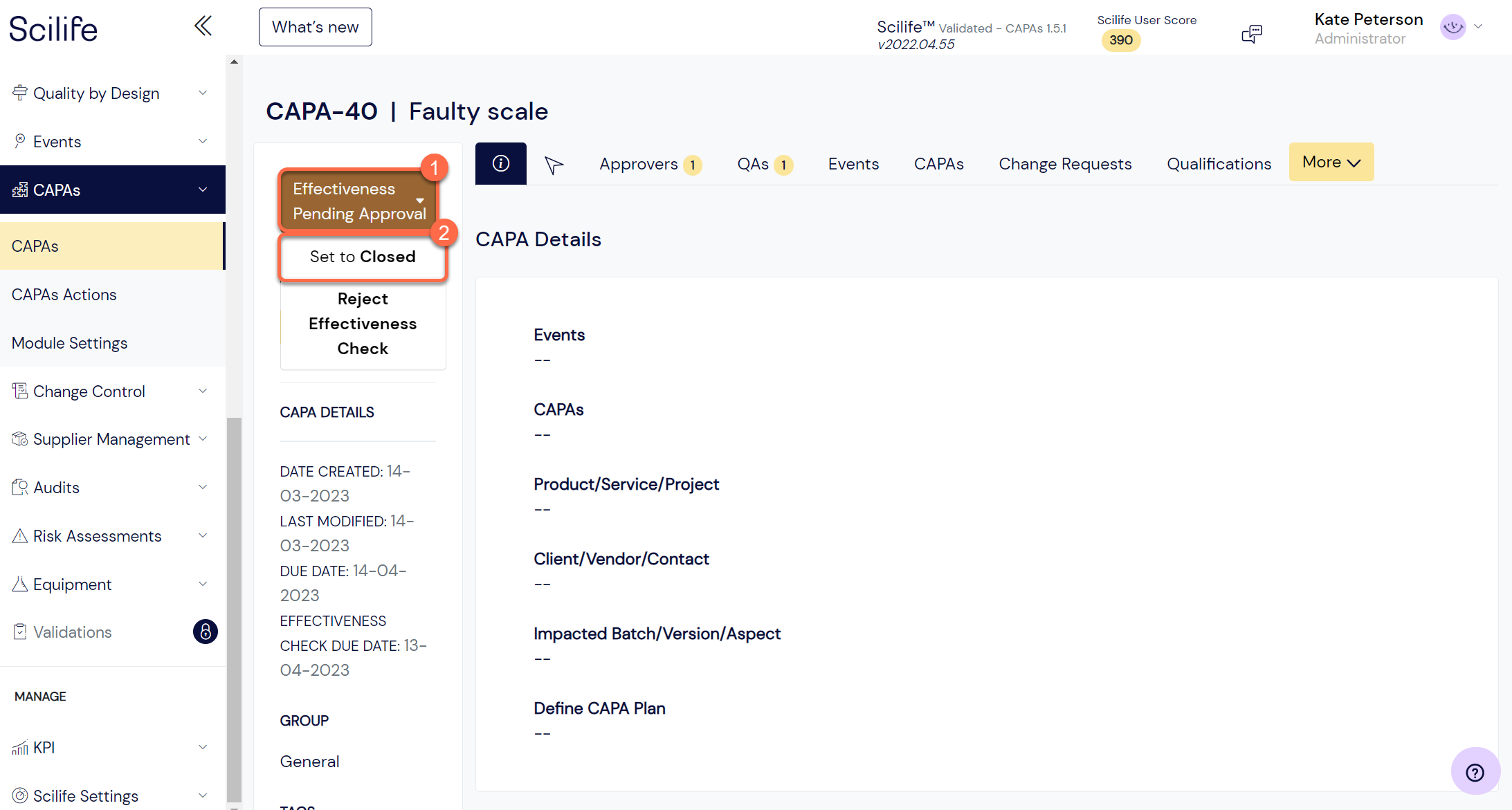Open the feedback chat icon in the header
Screen dimensions: 1512x810
[x=1253, y=33]
